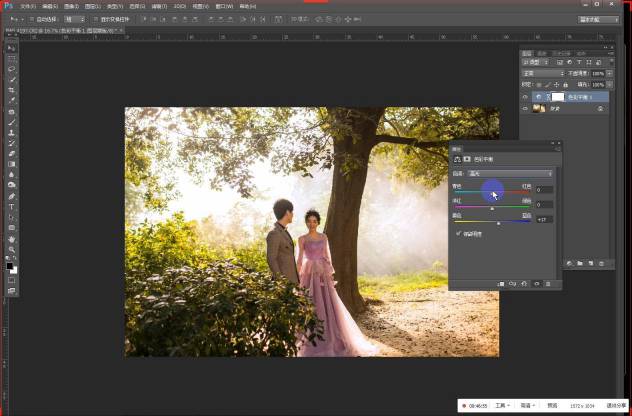Open the layer blend mode dropdown
This screenshot has height=416, width=632.
coord(543,73)
